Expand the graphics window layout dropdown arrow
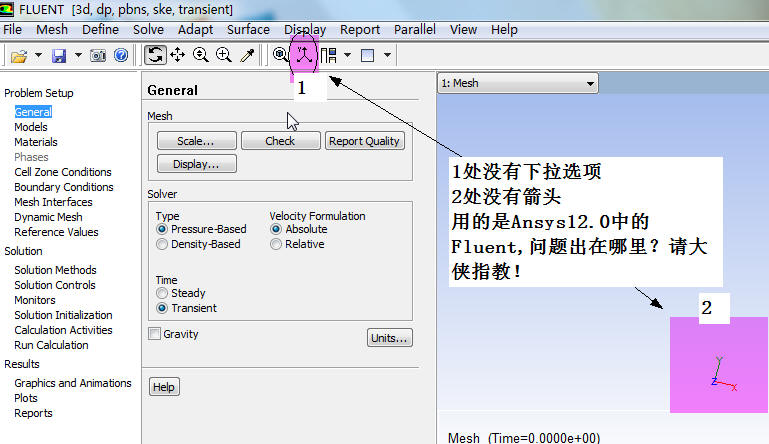 (387, 55)
